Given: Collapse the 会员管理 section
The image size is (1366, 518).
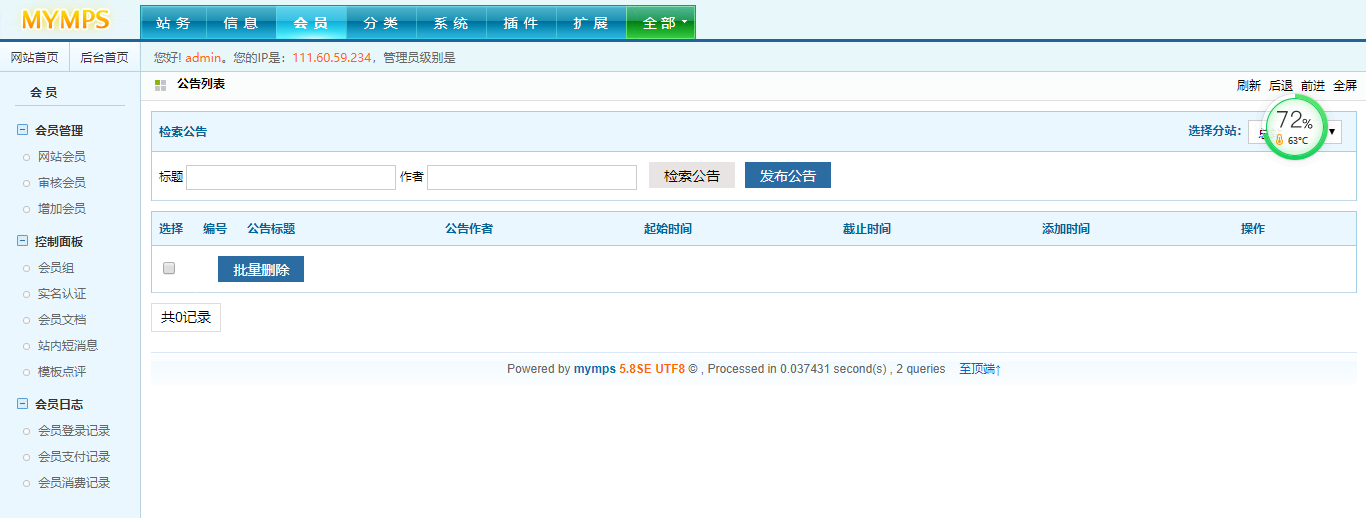Looking at the screenshot, I should coord(23,130).
